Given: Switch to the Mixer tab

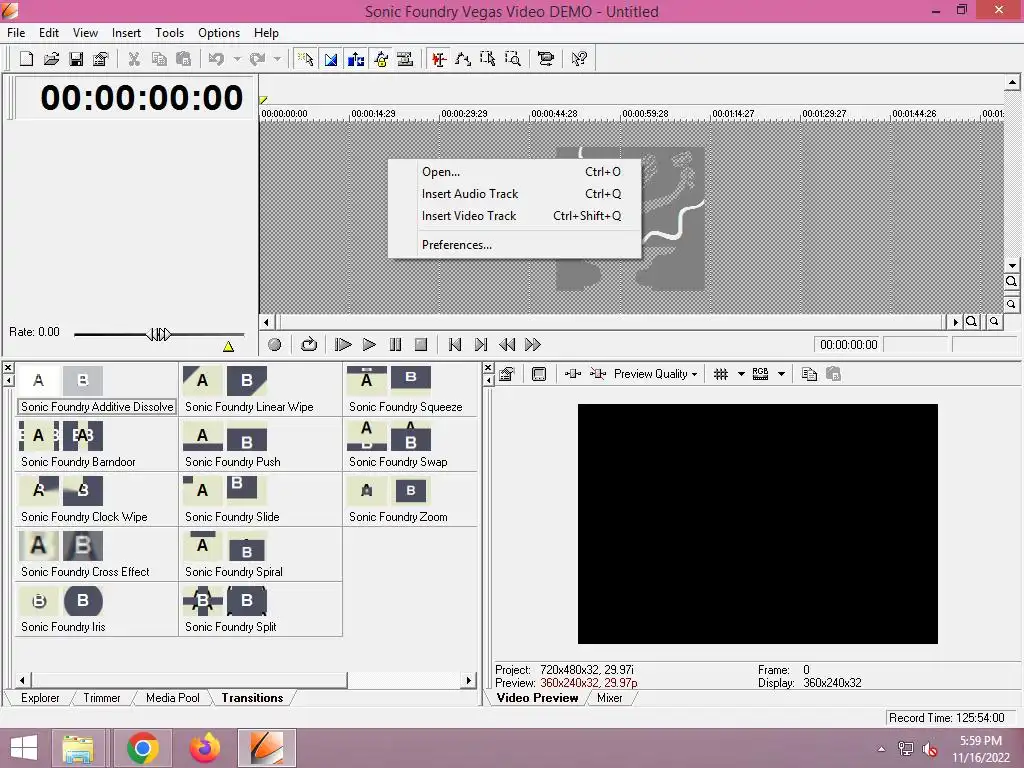Looking at the screenshot, I should point(609,697).
